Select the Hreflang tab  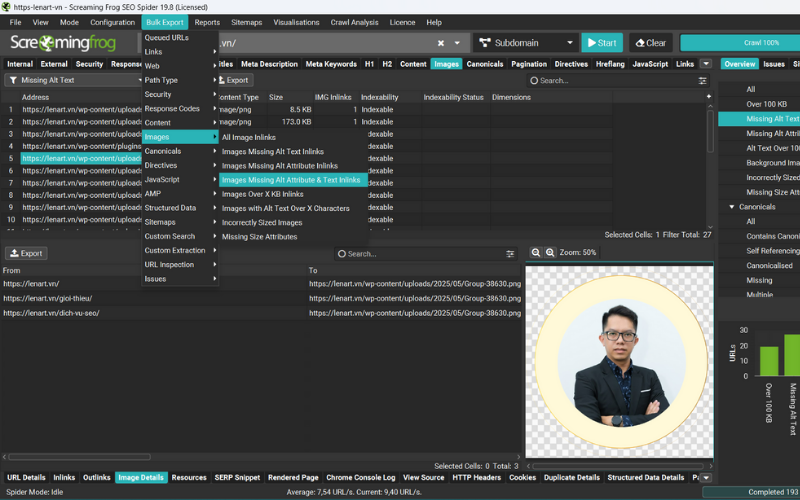609,64
